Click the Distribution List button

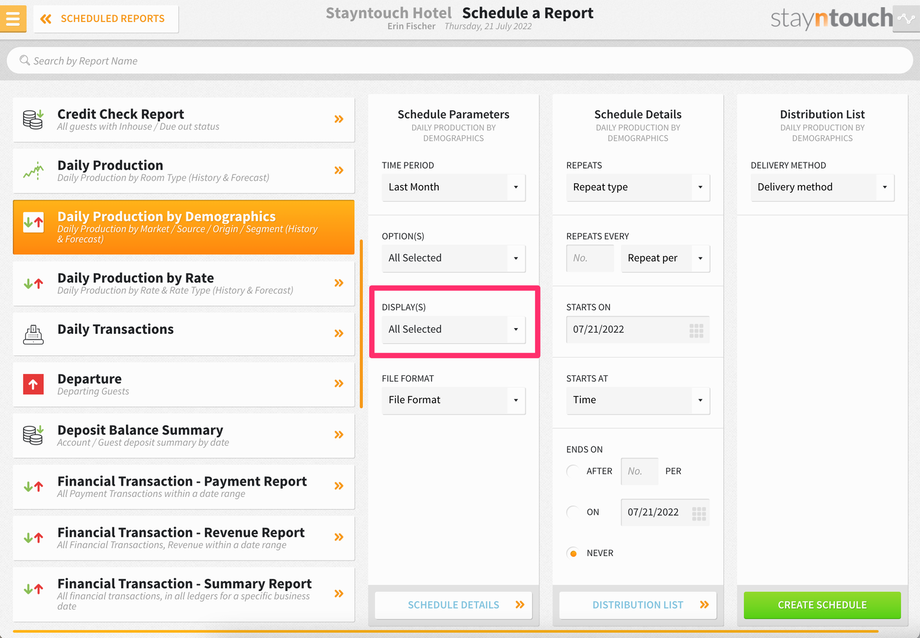click(638, 605)
